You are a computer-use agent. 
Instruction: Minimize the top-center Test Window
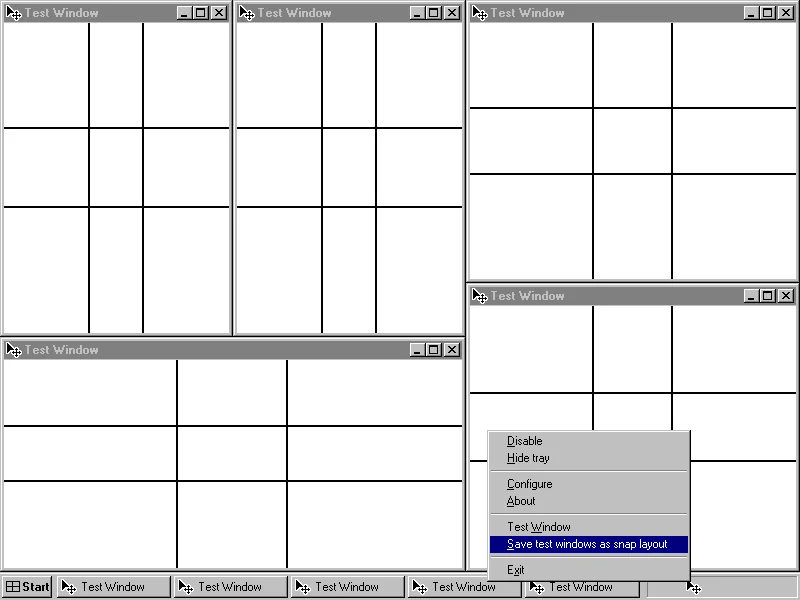tap(417, 13)
